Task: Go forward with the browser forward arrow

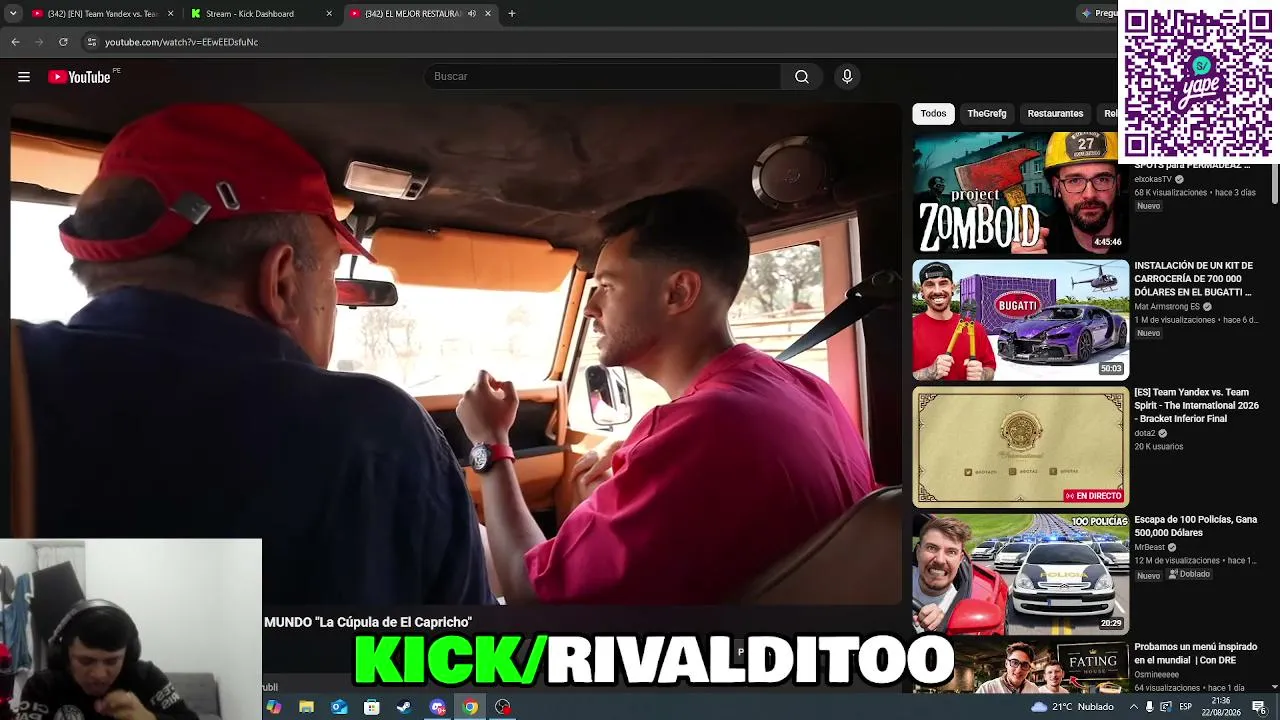Action: click(39, 42)
